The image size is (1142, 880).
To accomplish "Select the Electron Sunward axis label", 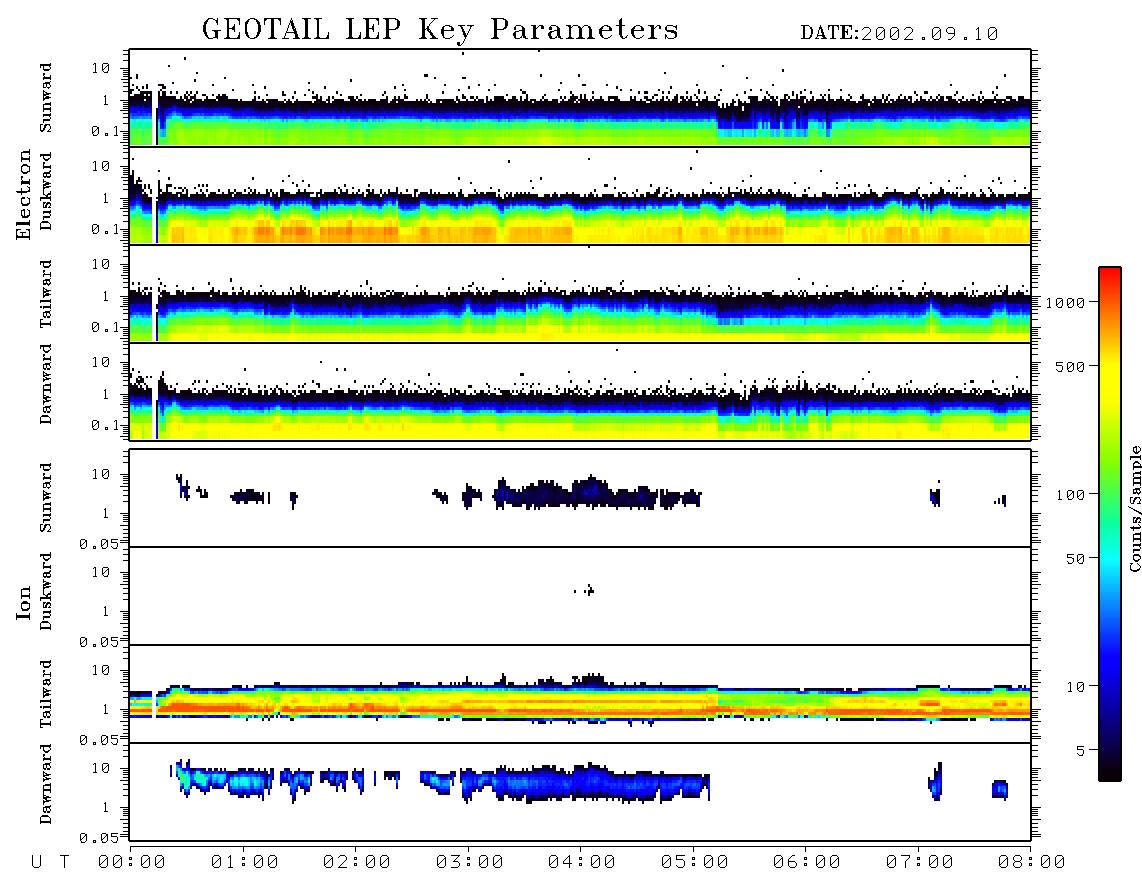I will (46, 98).
